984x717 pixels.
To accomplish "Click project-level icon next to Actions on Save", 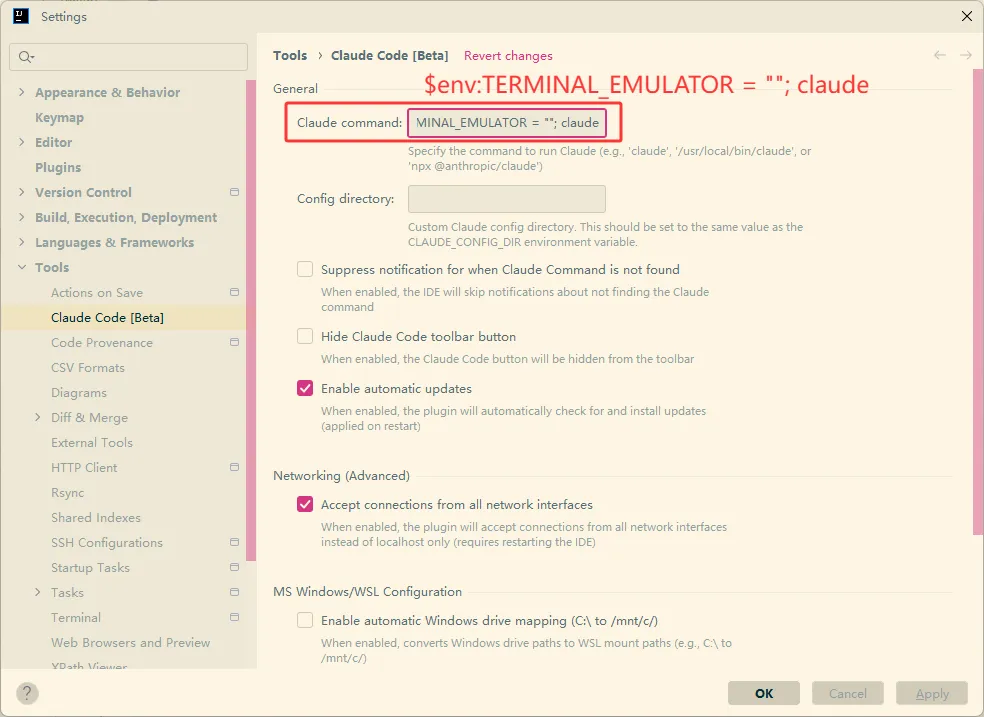I will pos(235,292).
